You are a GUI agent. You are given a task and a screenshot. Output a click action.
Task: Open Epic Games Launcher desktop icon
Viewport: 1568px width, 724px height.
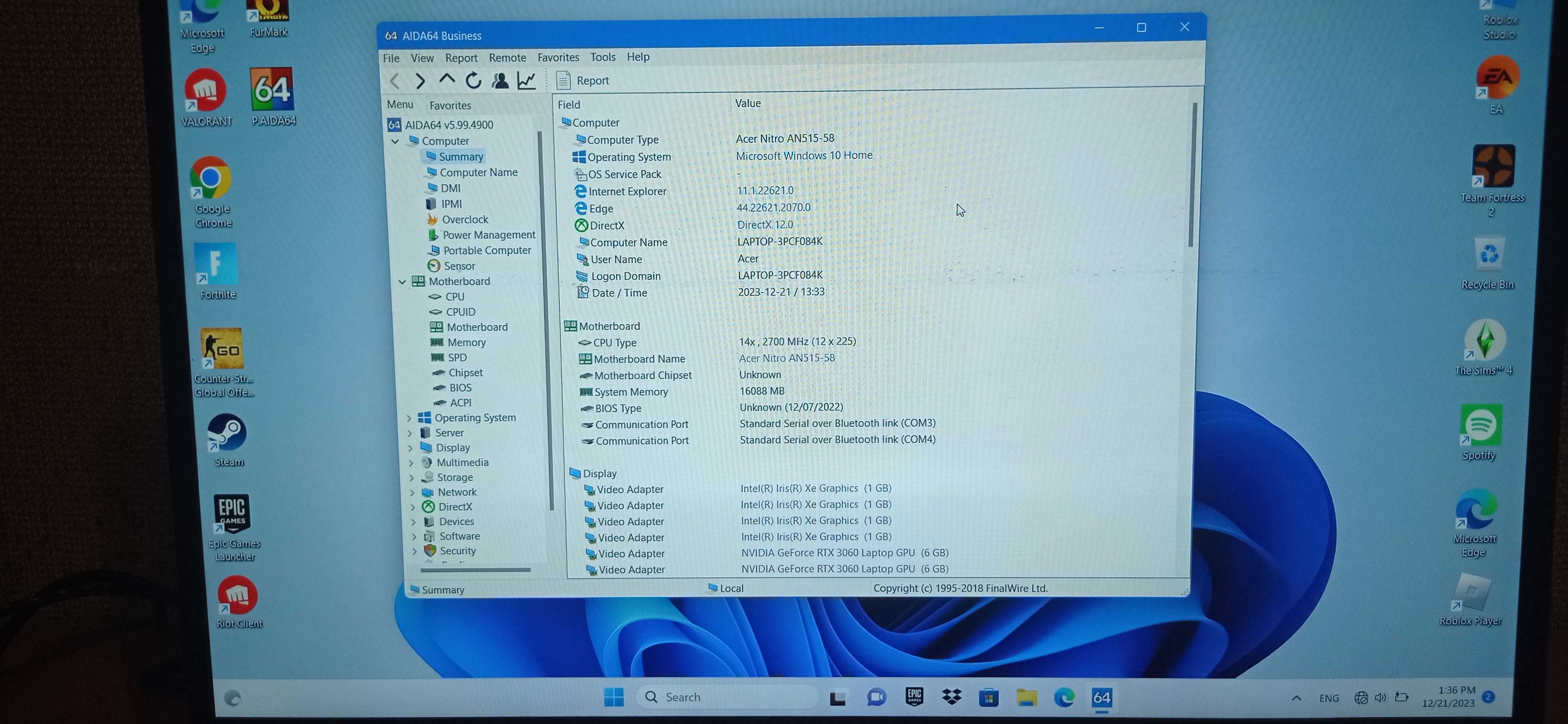(233, 528)
